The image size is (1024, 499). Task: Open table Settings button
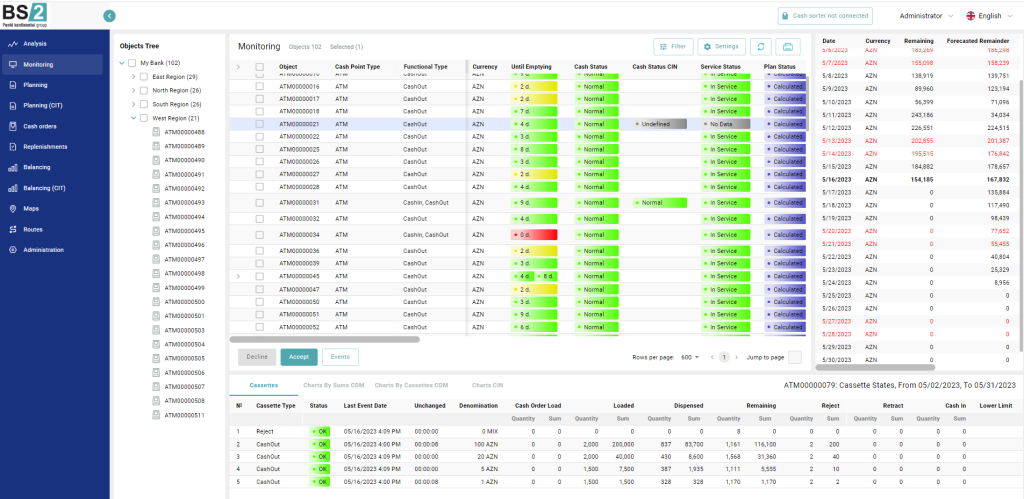721,47
